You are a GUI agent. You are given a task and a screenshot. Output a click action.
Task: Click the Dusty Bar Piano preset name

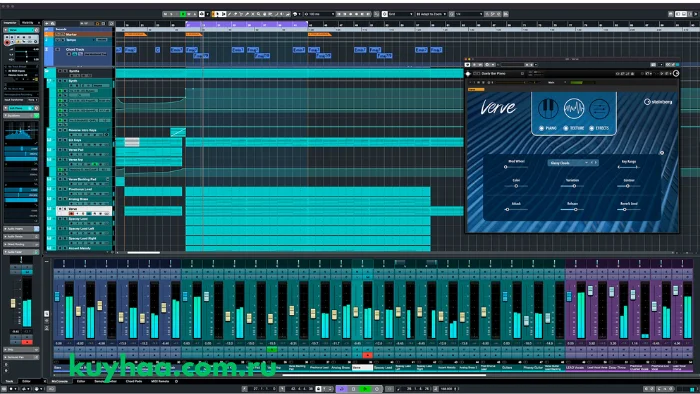[493, 73]
